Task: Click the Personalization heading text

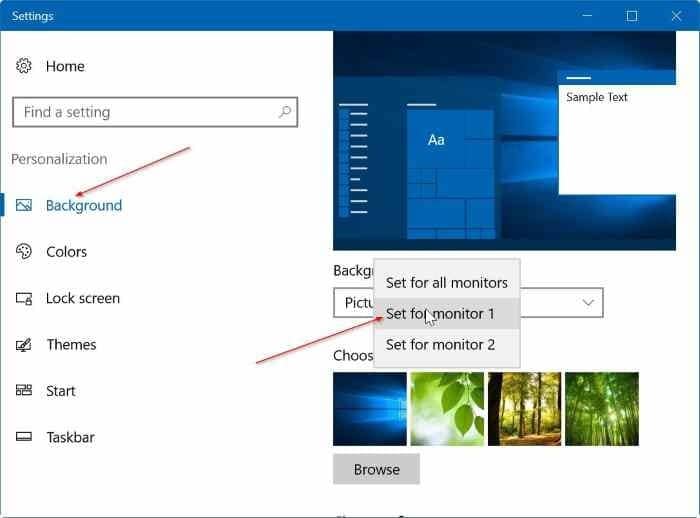Action: 59,159
